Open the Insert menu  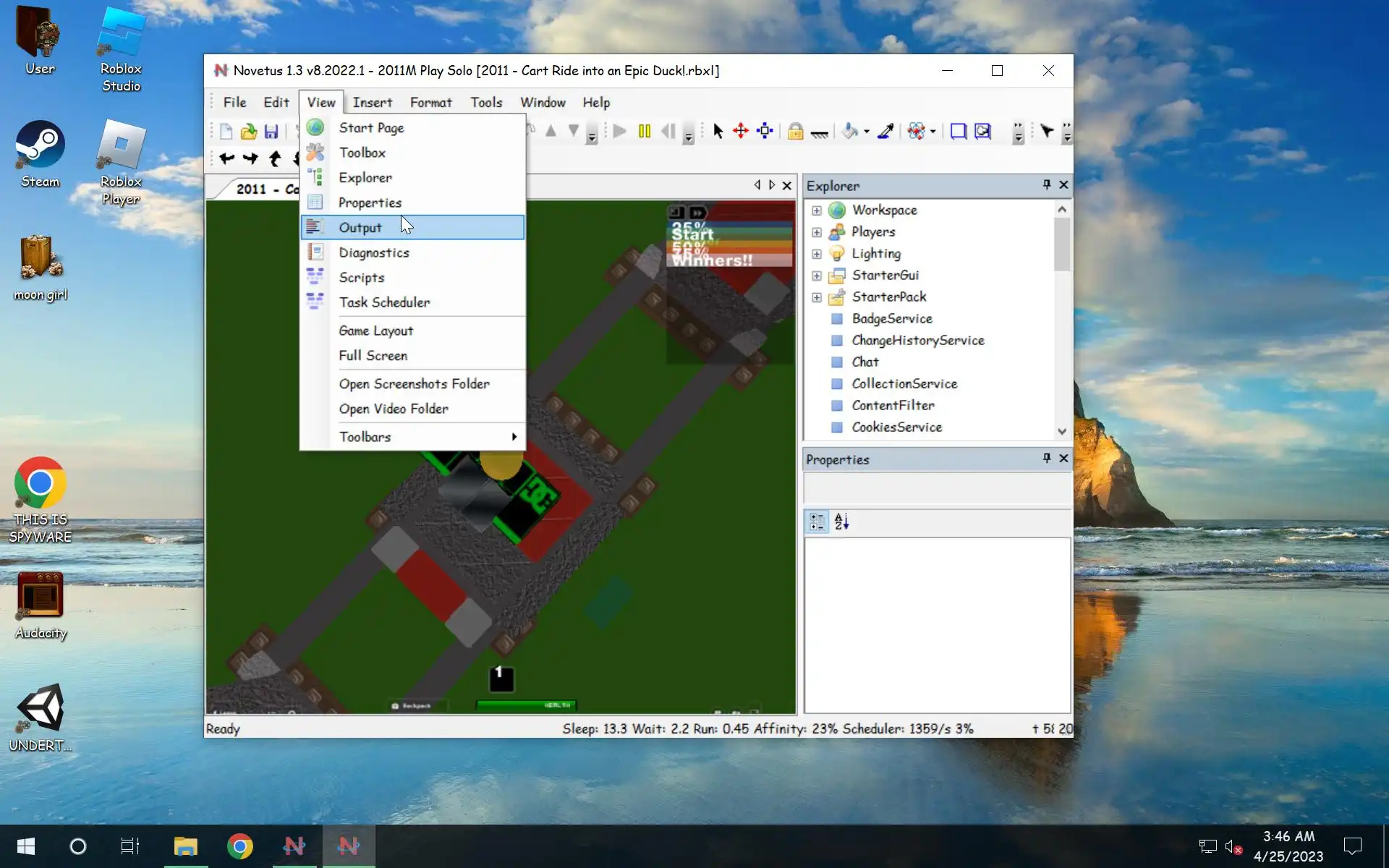click(x=372, y=103)
